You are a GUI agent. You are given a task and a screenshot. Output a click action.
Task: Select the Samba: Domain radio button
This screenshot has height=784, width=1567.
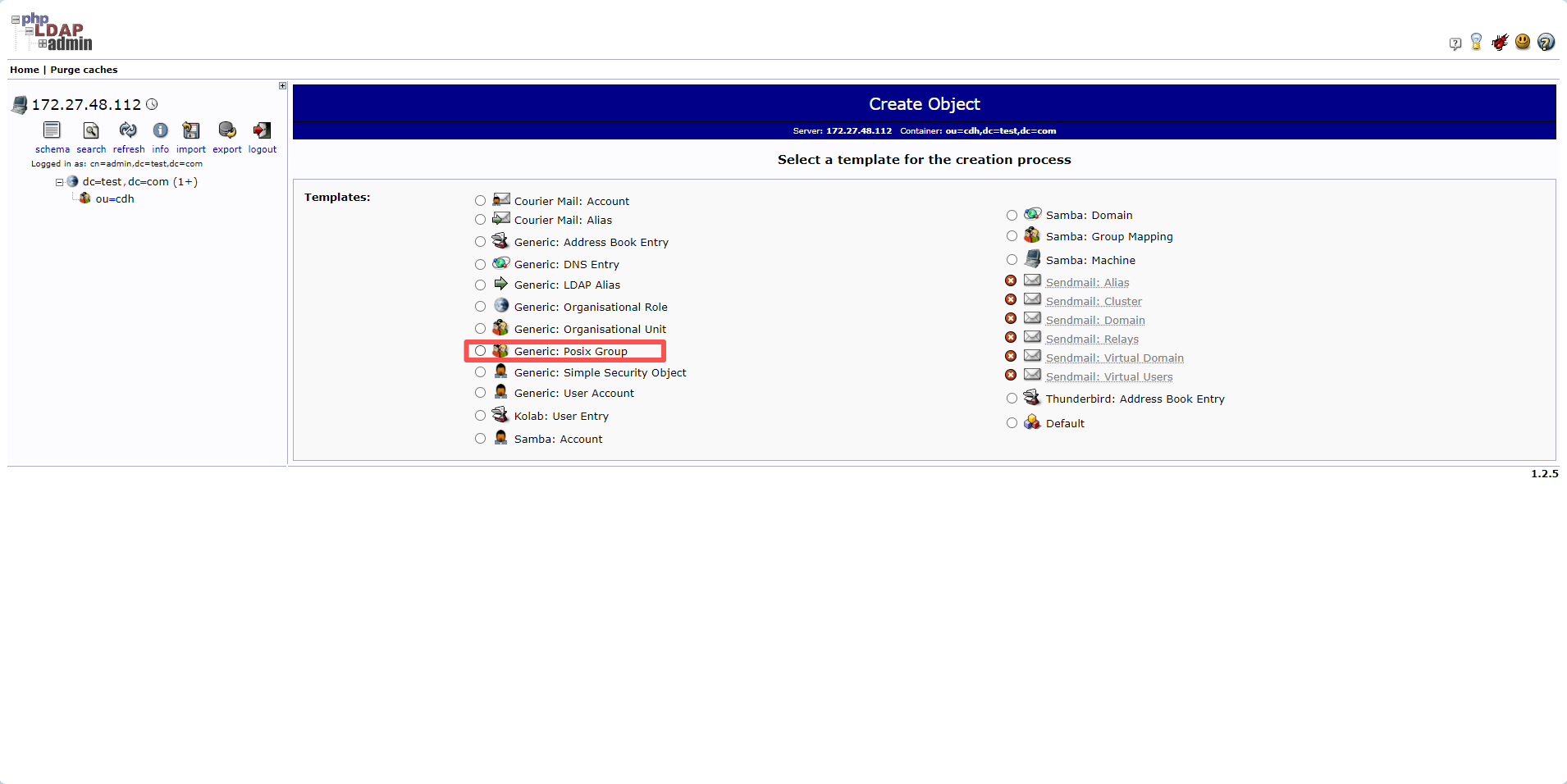click(x=1012, y=215)
